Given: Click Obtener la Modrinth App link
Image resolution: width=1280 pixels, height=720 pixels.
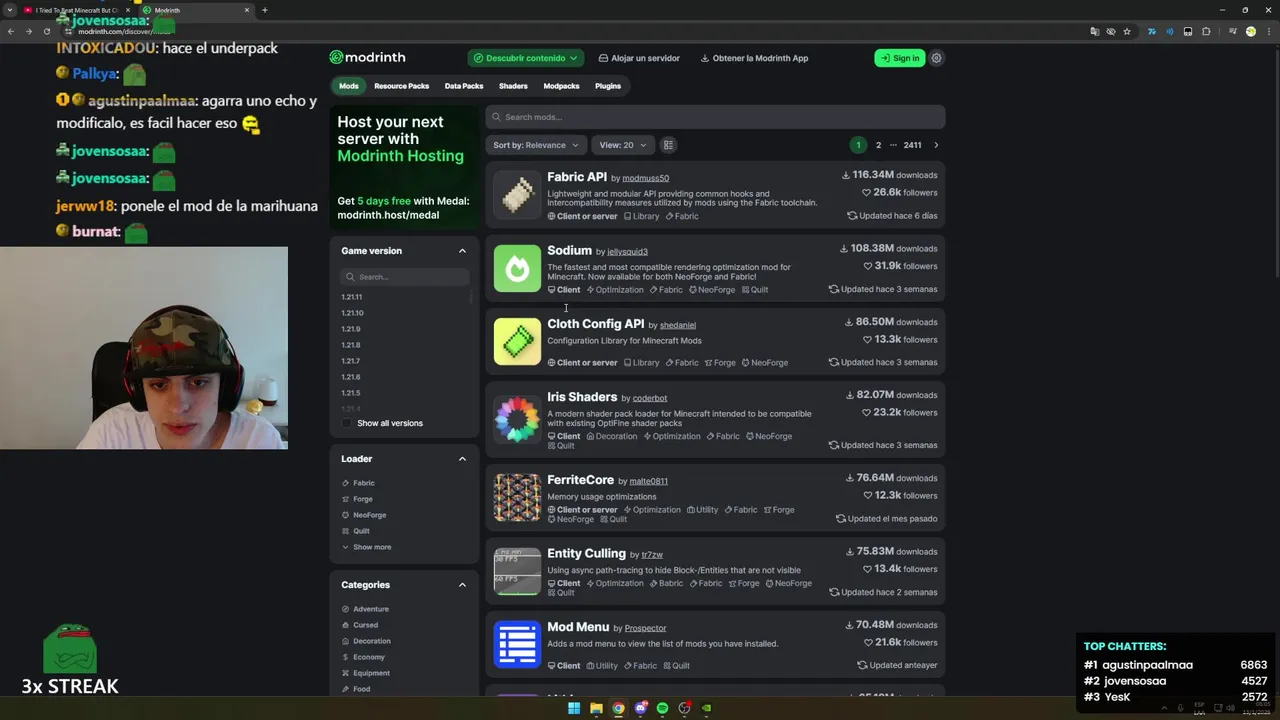Looking at the screenshot, I should pos(754,58).
